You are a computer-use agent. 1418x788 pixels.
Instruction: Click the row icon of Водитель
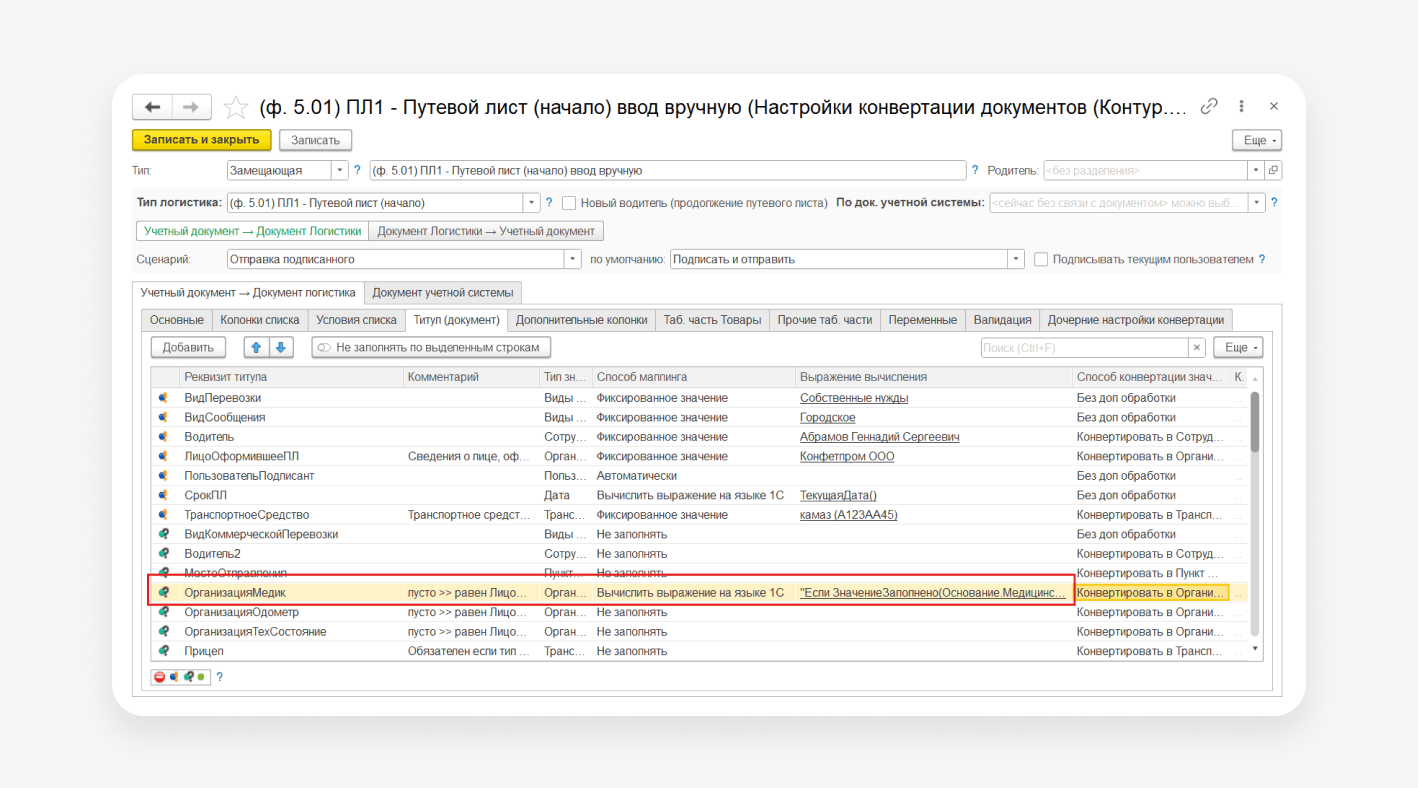(x=163, y=437)
